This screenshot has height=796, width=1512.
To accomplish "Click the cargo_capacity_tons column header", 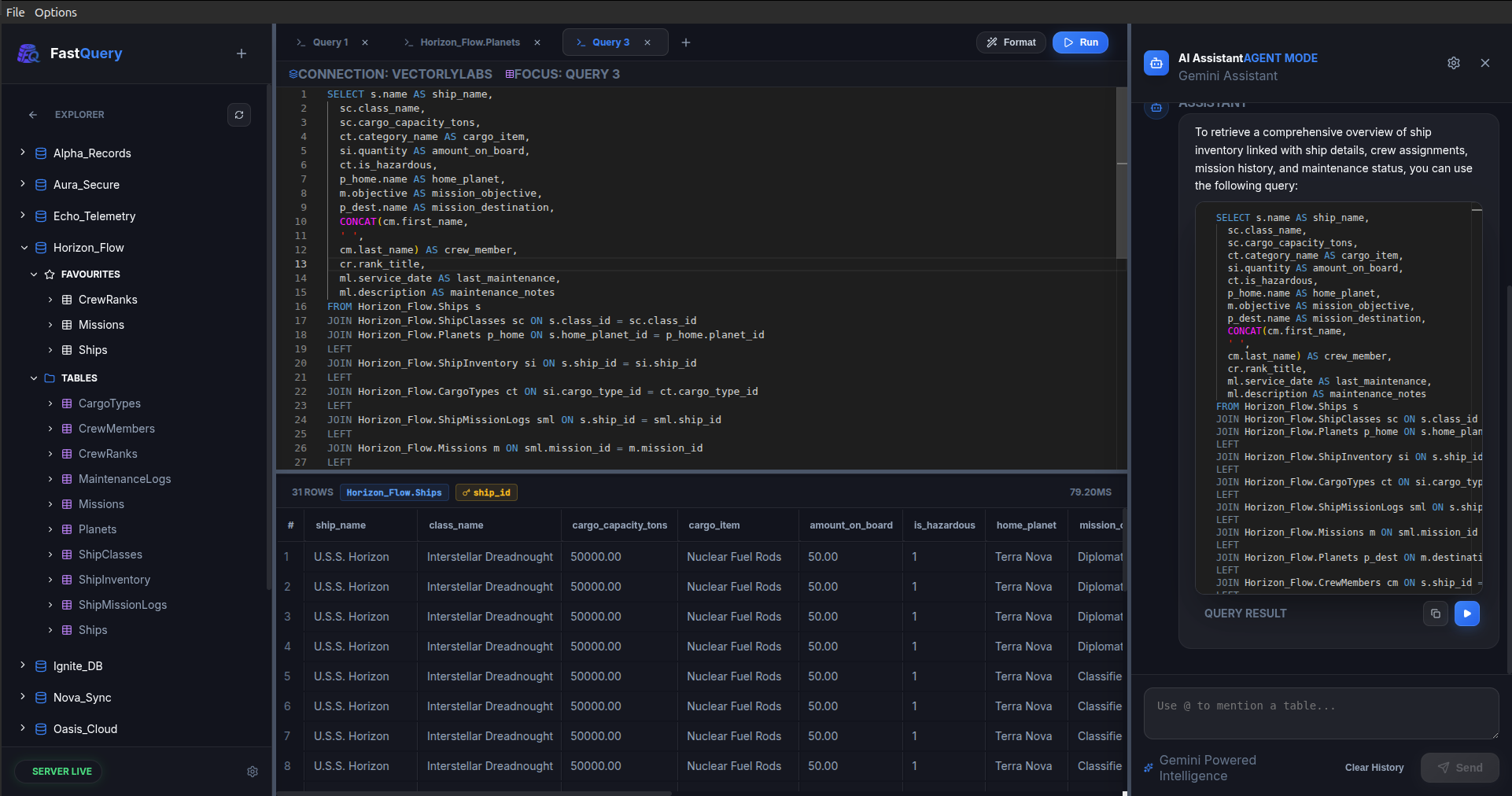I will [x=620, y=525].
